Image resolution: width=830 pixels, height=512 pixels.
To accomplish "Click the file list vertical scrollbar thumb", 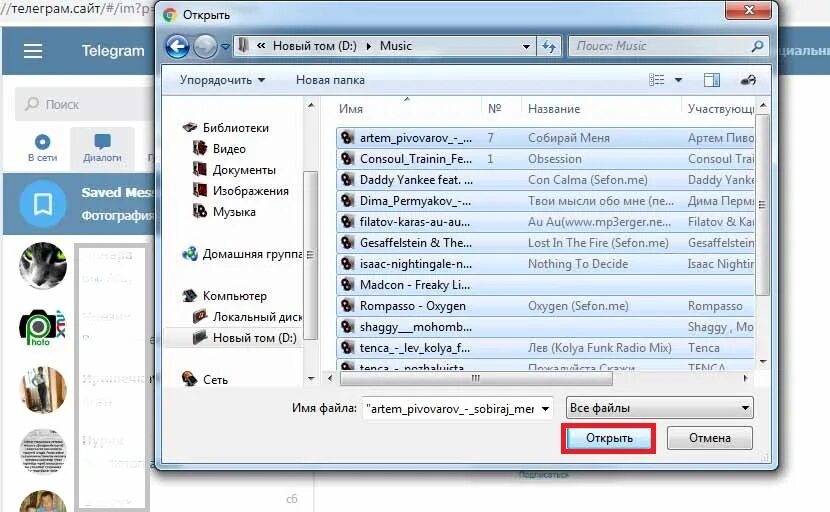I will pos(762,204).
